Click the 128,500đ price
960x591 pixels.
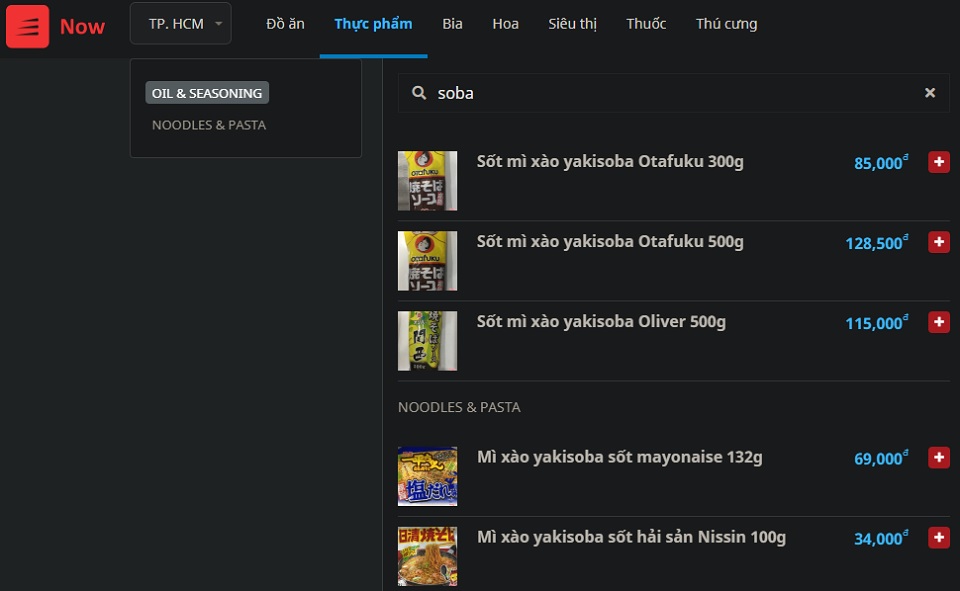click(877, 243)
